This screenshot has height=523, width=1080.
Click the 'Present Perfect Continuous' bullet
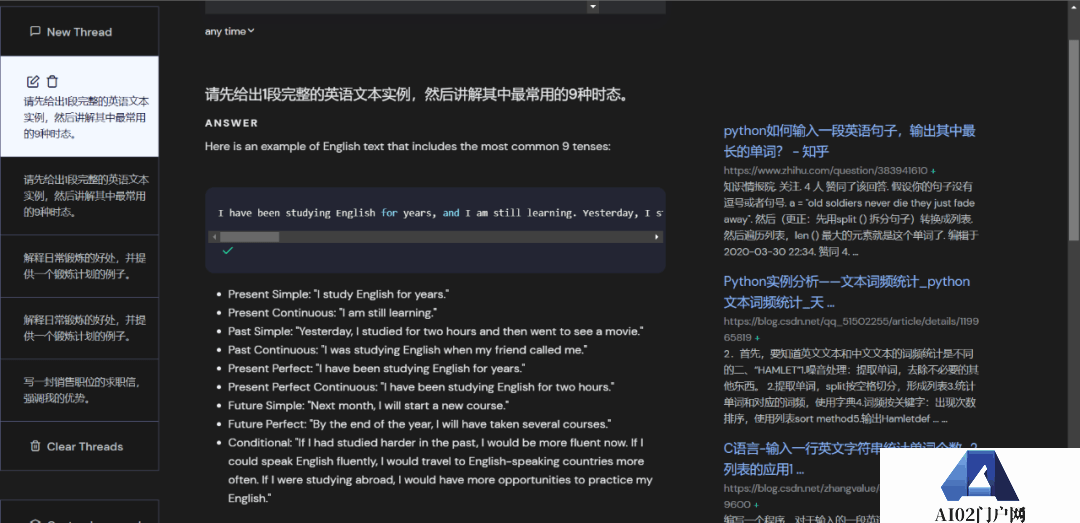click(421, 387)
